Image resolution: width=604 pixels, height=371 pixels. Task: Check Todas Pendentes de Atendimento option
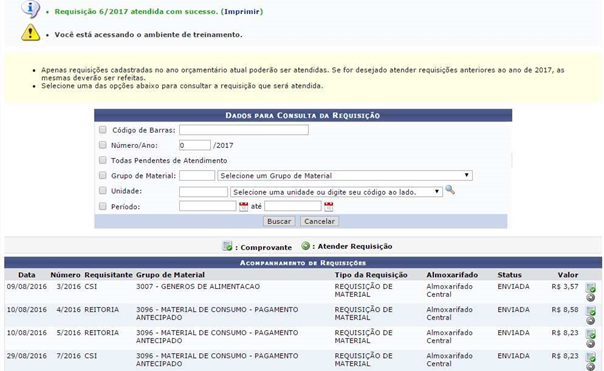[x=102, y=160]
